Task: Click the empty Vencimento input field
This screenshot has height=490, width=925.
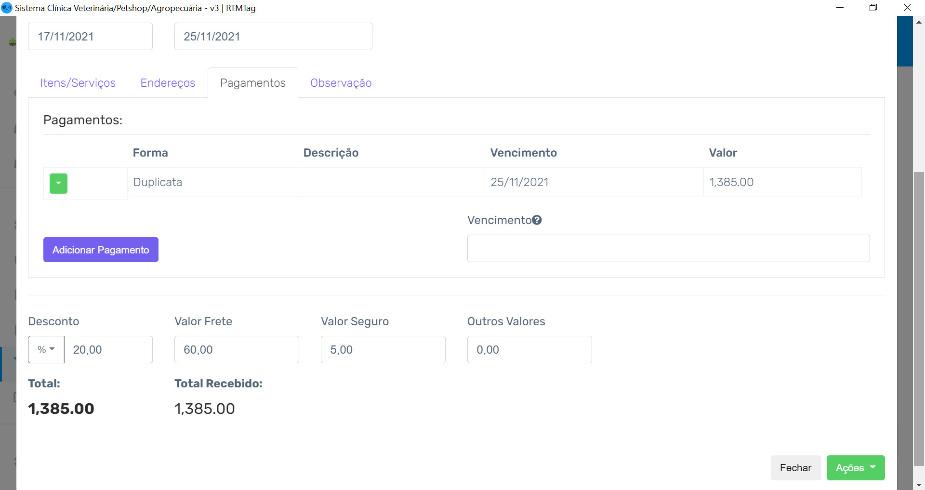Action: 668,248
